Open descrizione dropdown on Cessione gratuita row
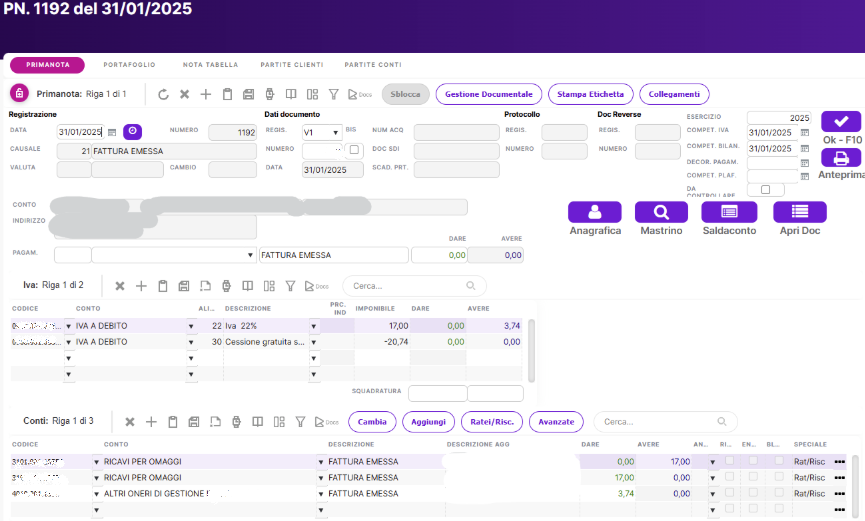Screen dimensions: 865x521 click(313, 342)
